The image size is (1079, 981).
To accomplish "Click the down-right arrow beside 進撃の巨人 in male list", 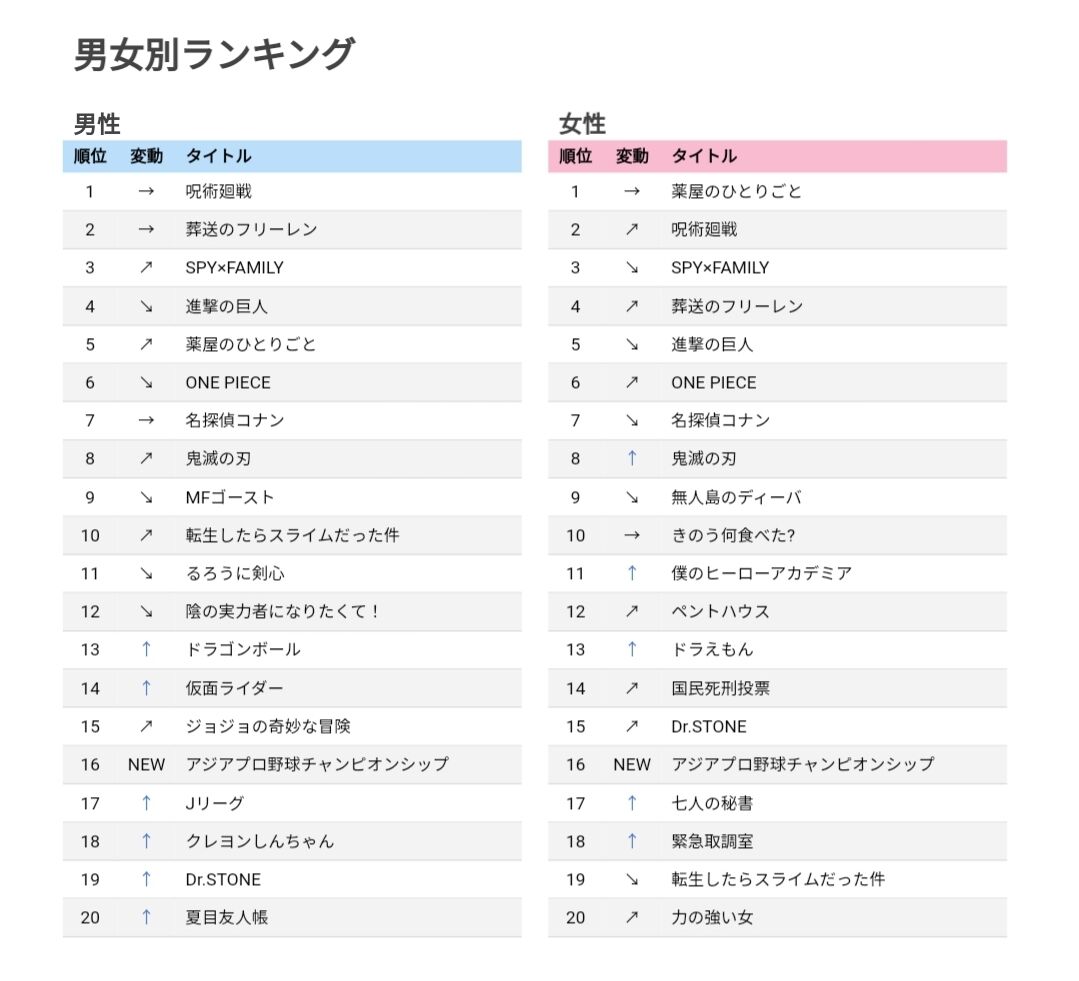I will point(146,306).
